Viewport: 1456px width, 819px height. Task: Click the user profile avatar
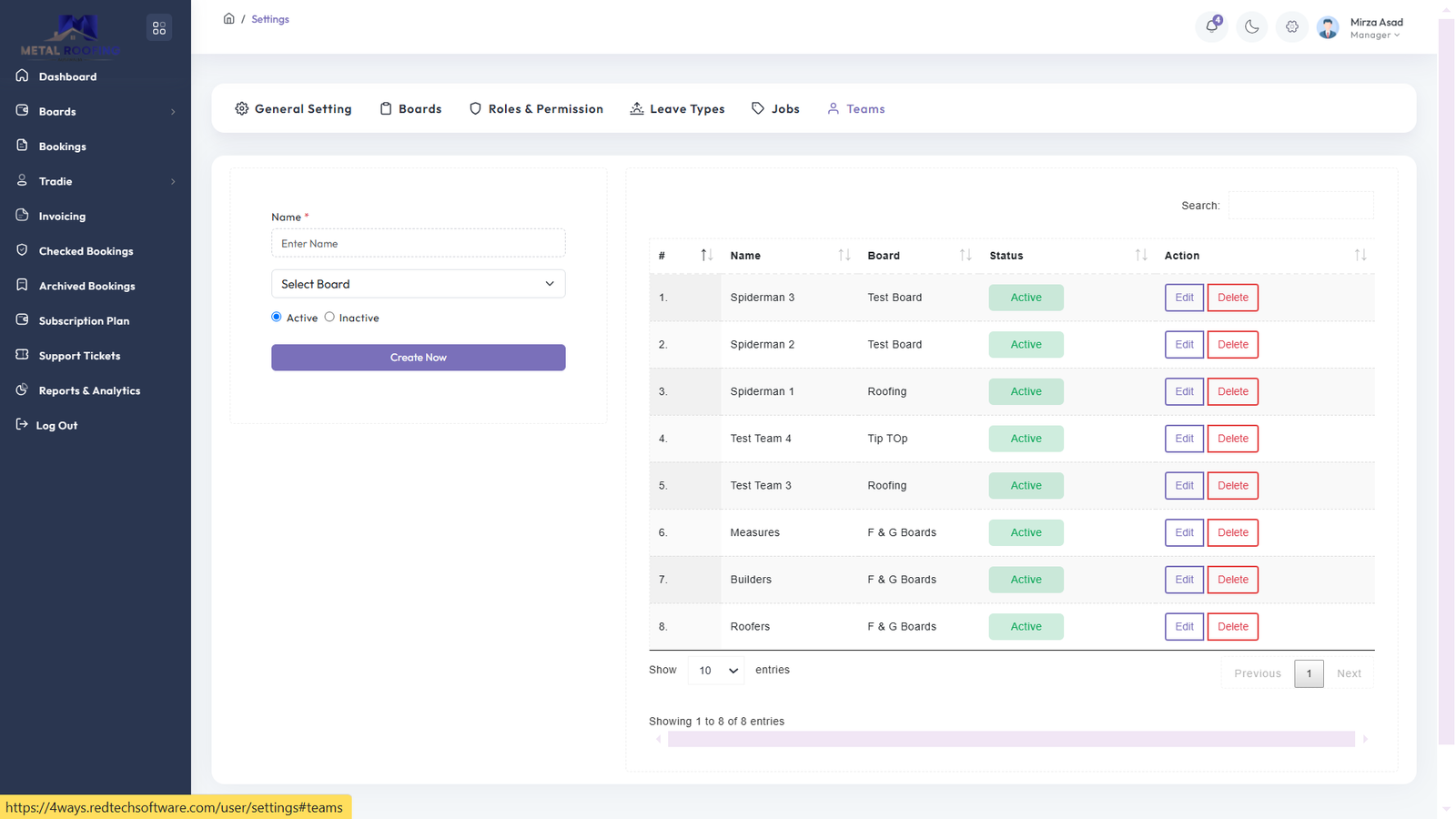(1328, 28)
